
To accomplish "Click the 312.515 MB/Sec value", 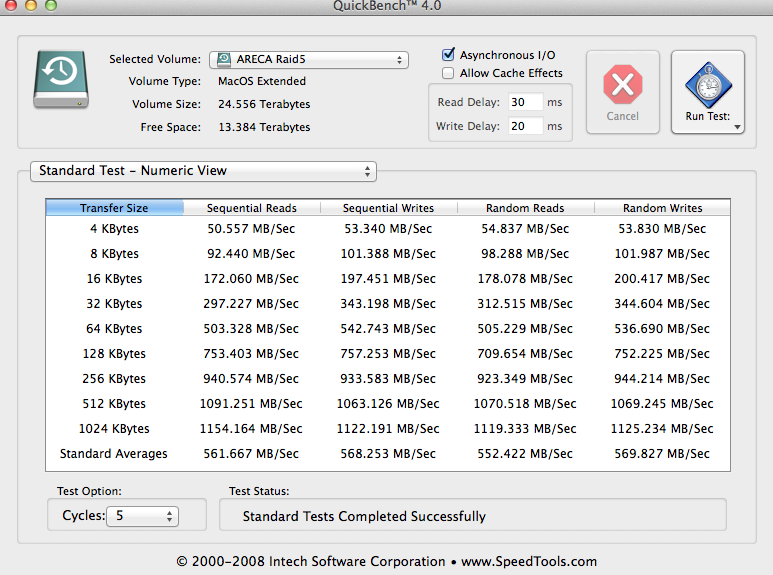I will click(526, 304).
